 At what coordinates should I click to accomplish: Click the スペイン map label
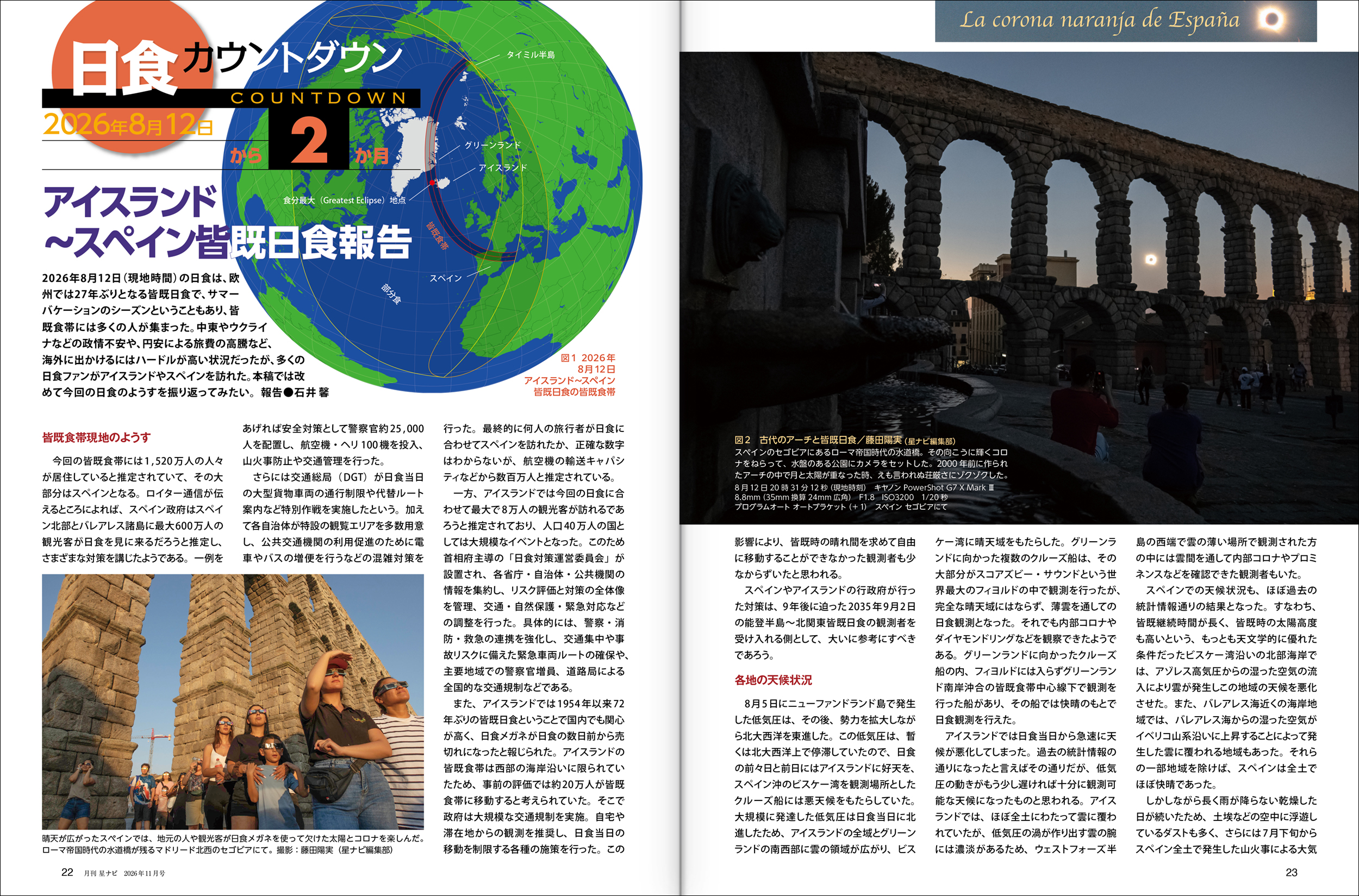(x=446, y=278)
